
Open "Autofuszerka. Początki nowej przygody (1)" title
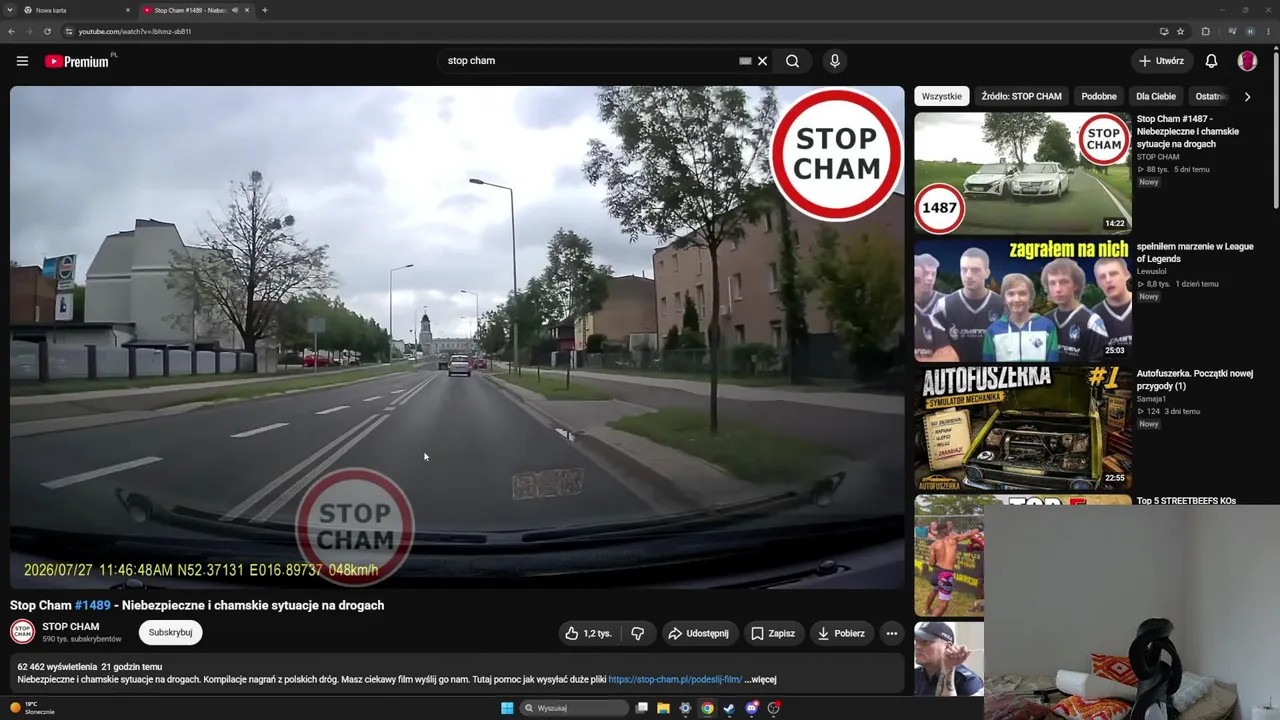[1195, 379]
